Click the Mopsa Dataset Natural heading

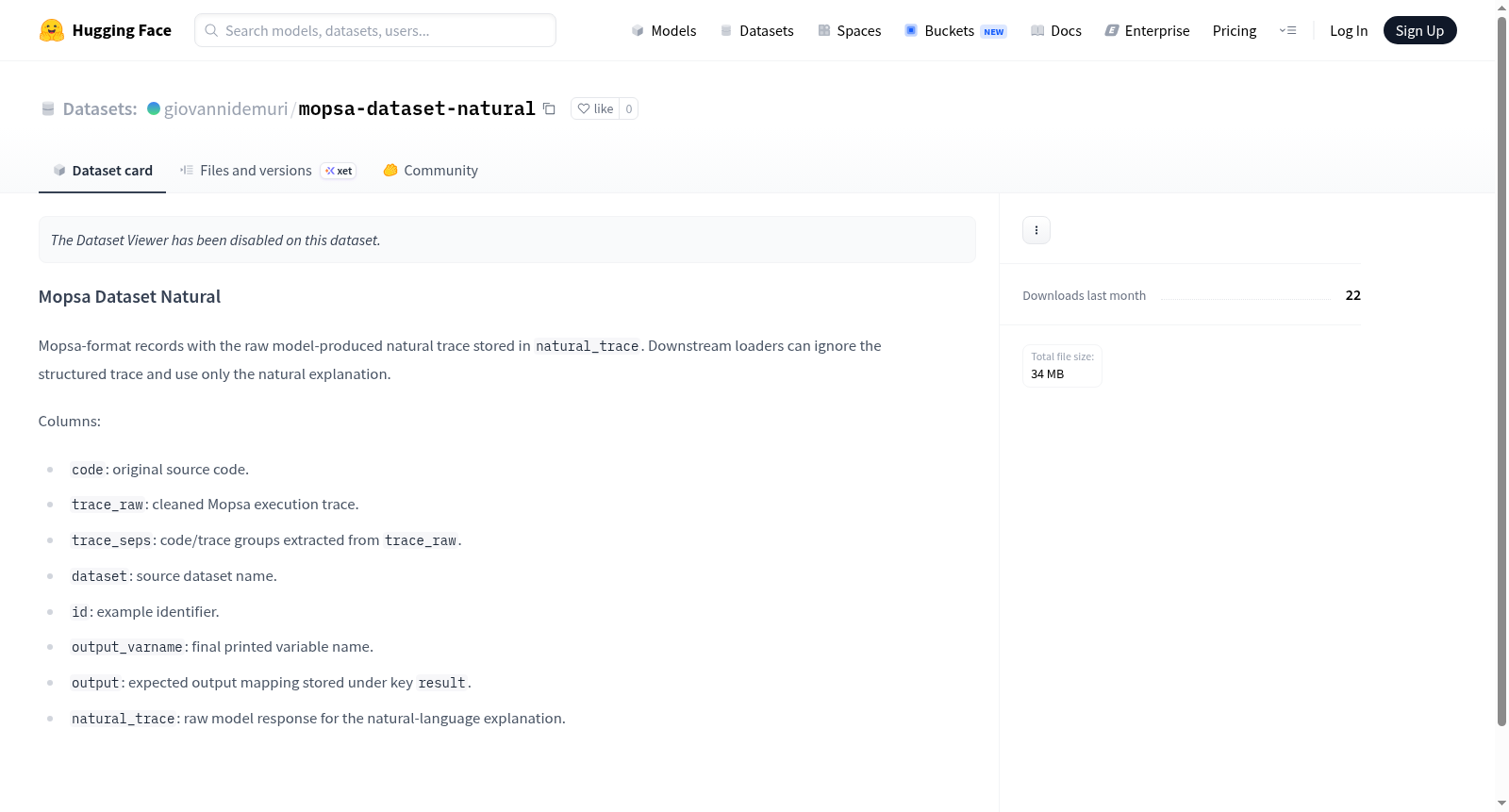(x=129, y=296)
